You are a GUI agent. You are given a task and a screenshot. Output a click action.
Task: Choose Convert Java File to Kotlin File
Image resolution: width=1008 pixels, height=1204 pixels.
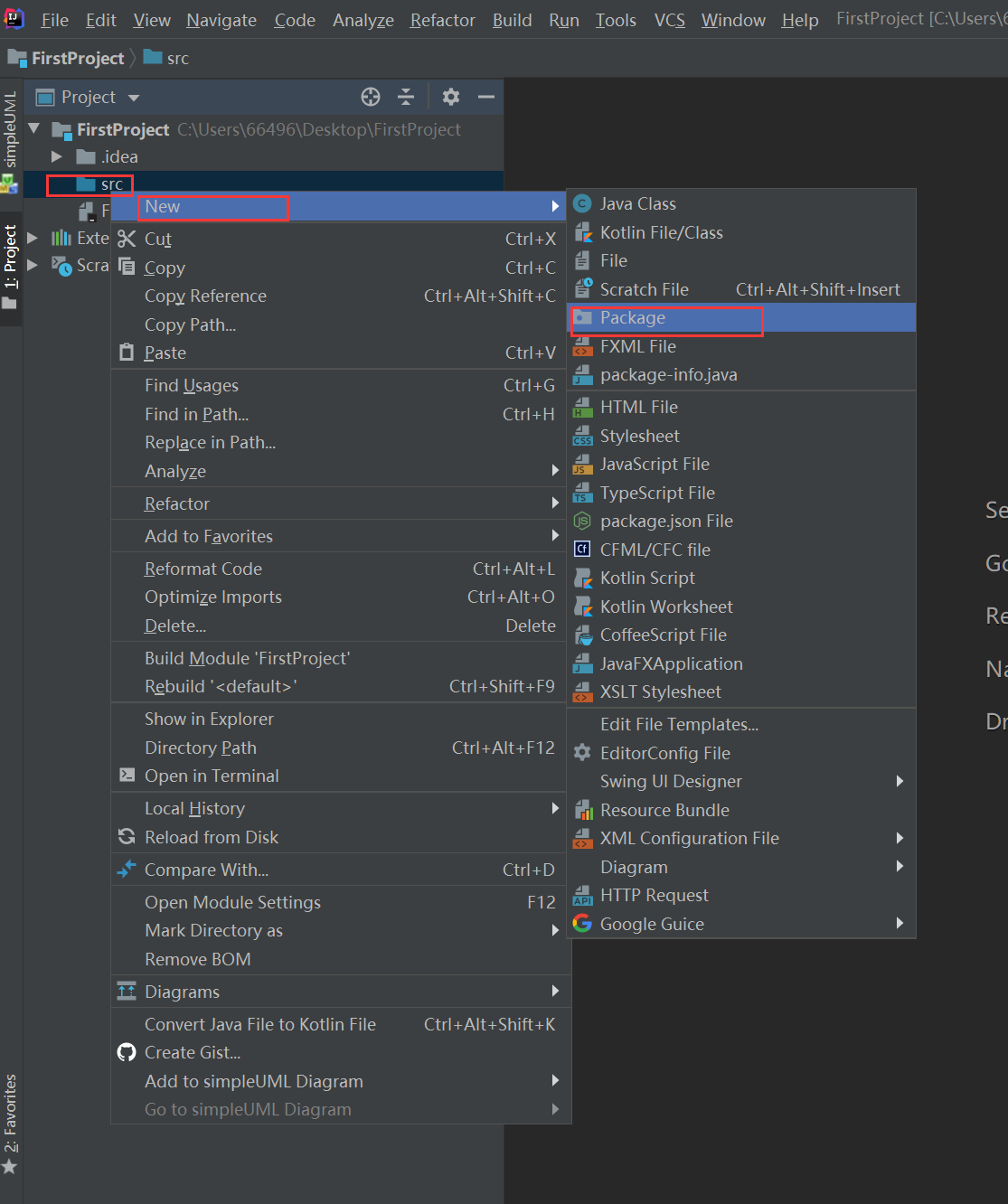341,1024
